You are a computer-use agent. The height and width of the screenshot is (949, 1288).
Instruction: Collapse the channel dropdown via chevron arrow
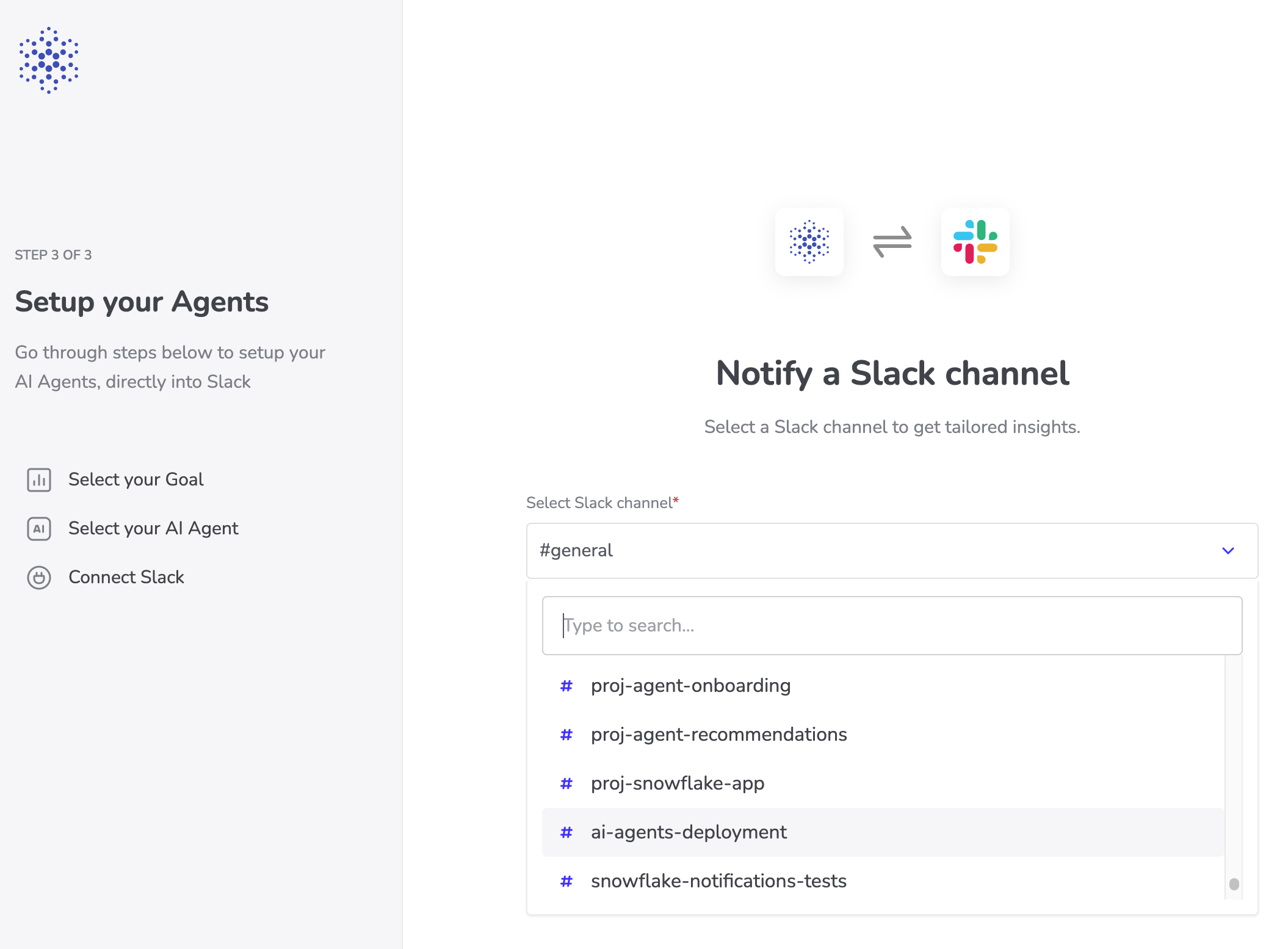click(x=1228, y=551)
